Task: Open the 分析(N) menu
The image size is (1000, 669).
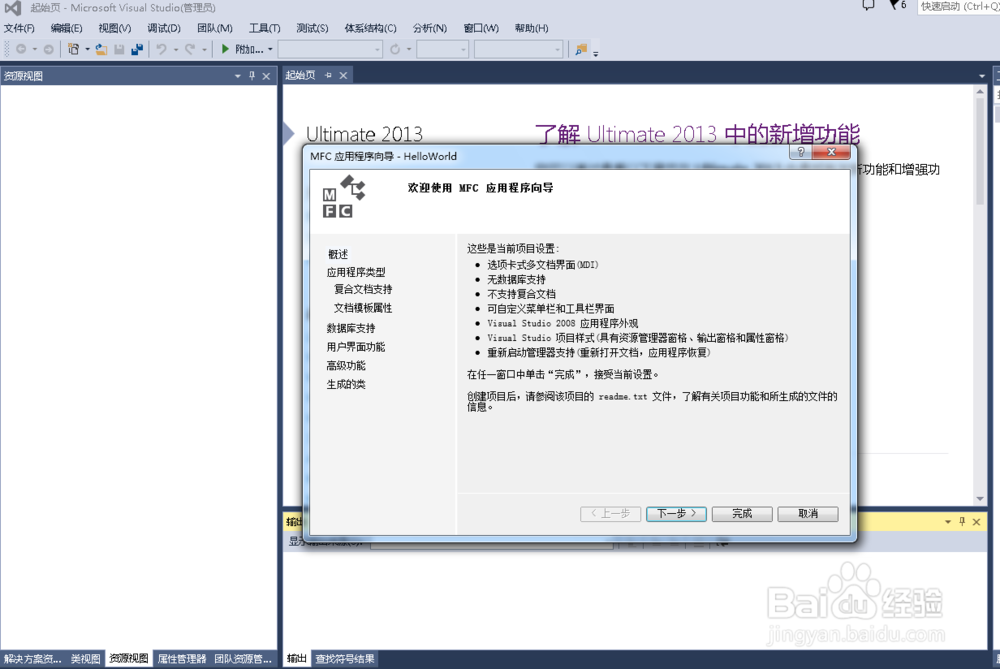Action: [430, 28]
